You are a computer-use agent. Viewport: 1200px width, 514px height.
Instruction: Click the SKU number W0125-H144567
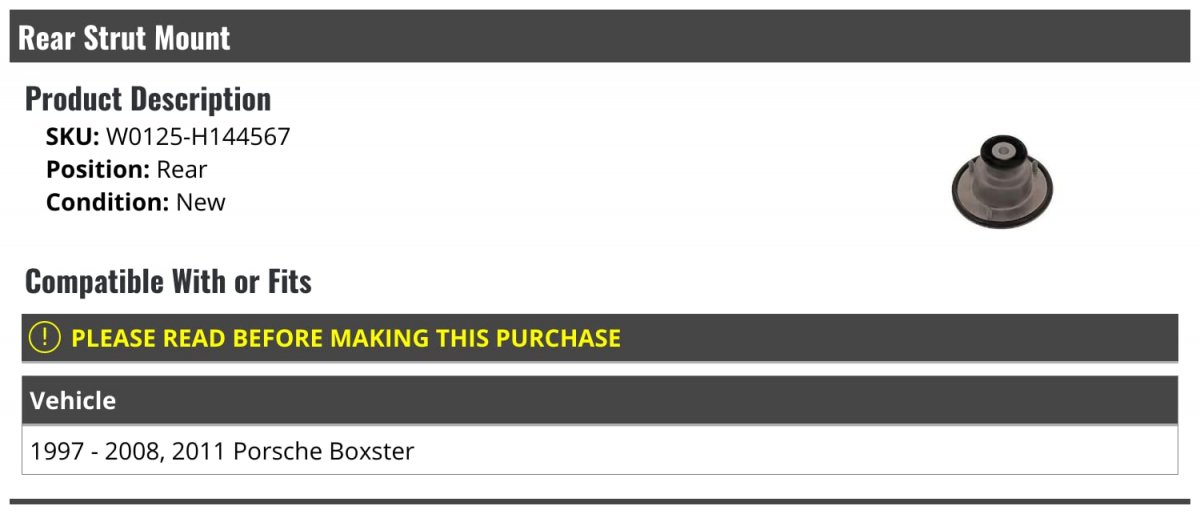tap(198, 137)
